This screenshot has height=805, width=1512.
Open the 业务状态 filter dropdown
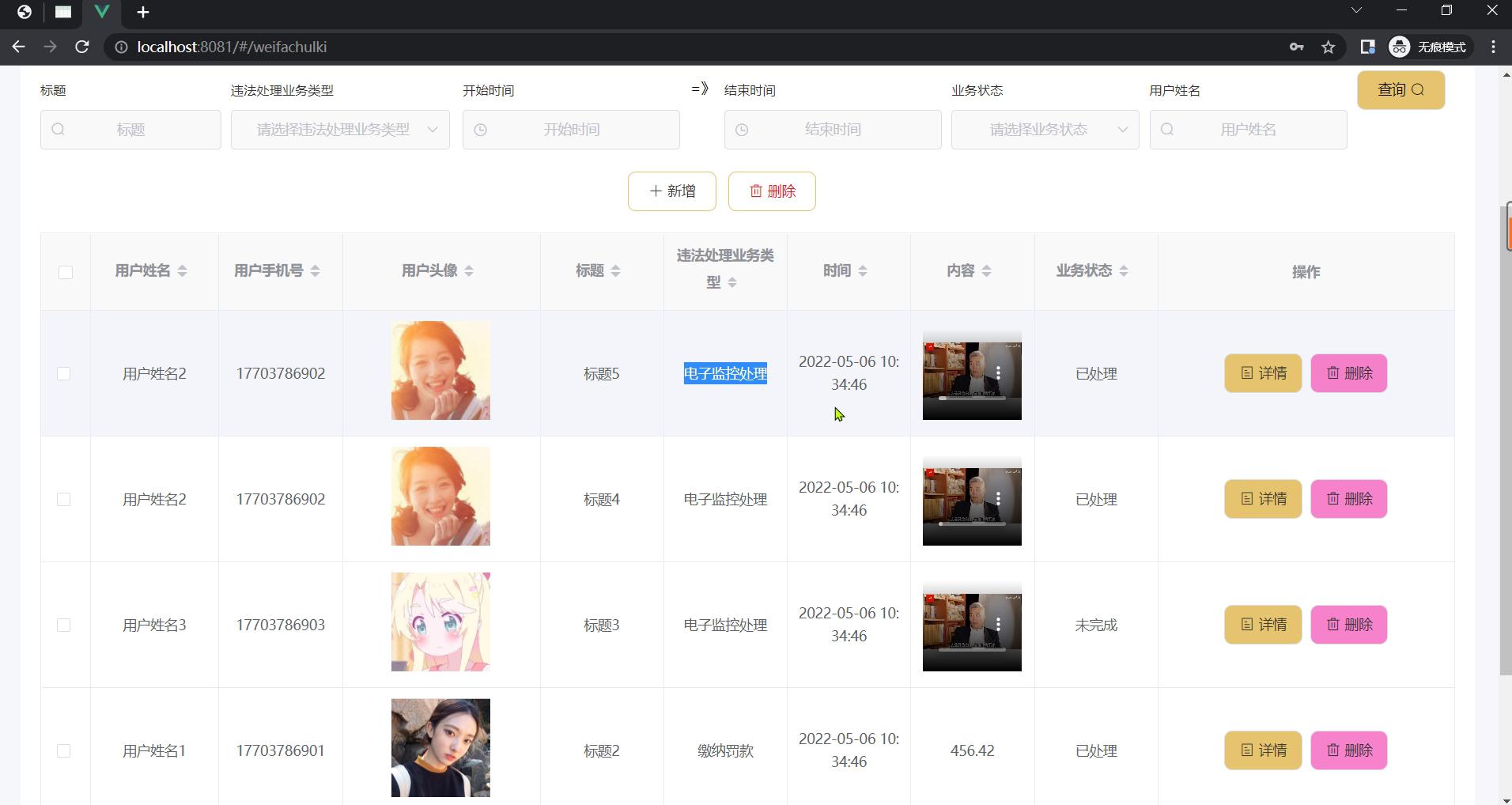[1045, 130]
